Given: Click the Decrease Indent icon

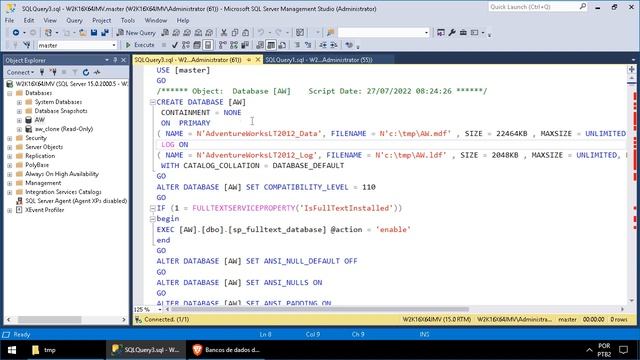Looking at the screenshot, I should [x=323, y=45].
